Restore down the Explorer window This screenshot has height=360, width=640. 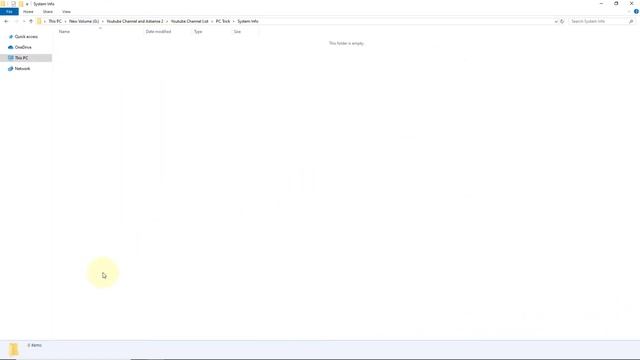click(616, 4)
